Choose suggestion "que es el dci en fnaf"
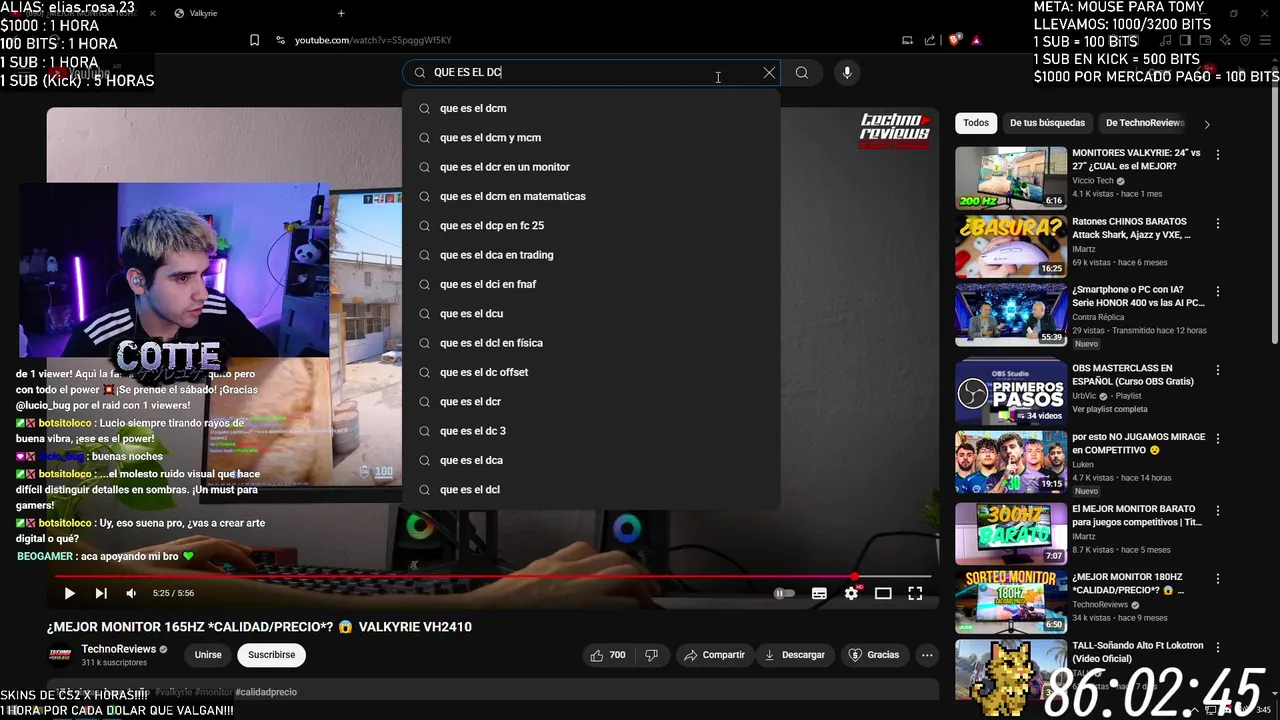This screenshot has height=720, width=1280. tap(592, 284)
